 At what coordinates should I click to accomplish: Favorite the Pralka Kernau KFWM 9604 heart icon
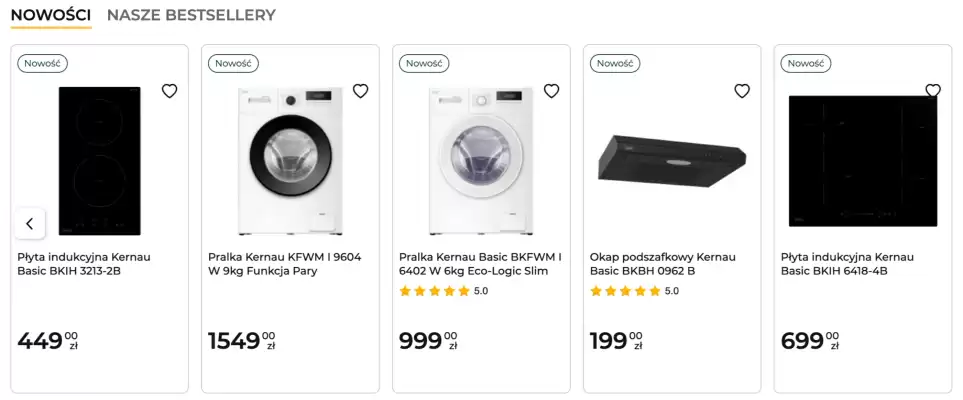point(361,91)
